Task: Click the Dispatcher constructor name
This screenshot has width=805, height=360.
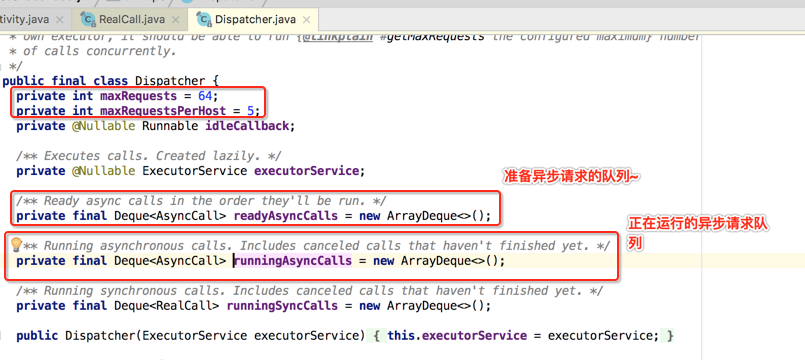Action: point(100,336)
